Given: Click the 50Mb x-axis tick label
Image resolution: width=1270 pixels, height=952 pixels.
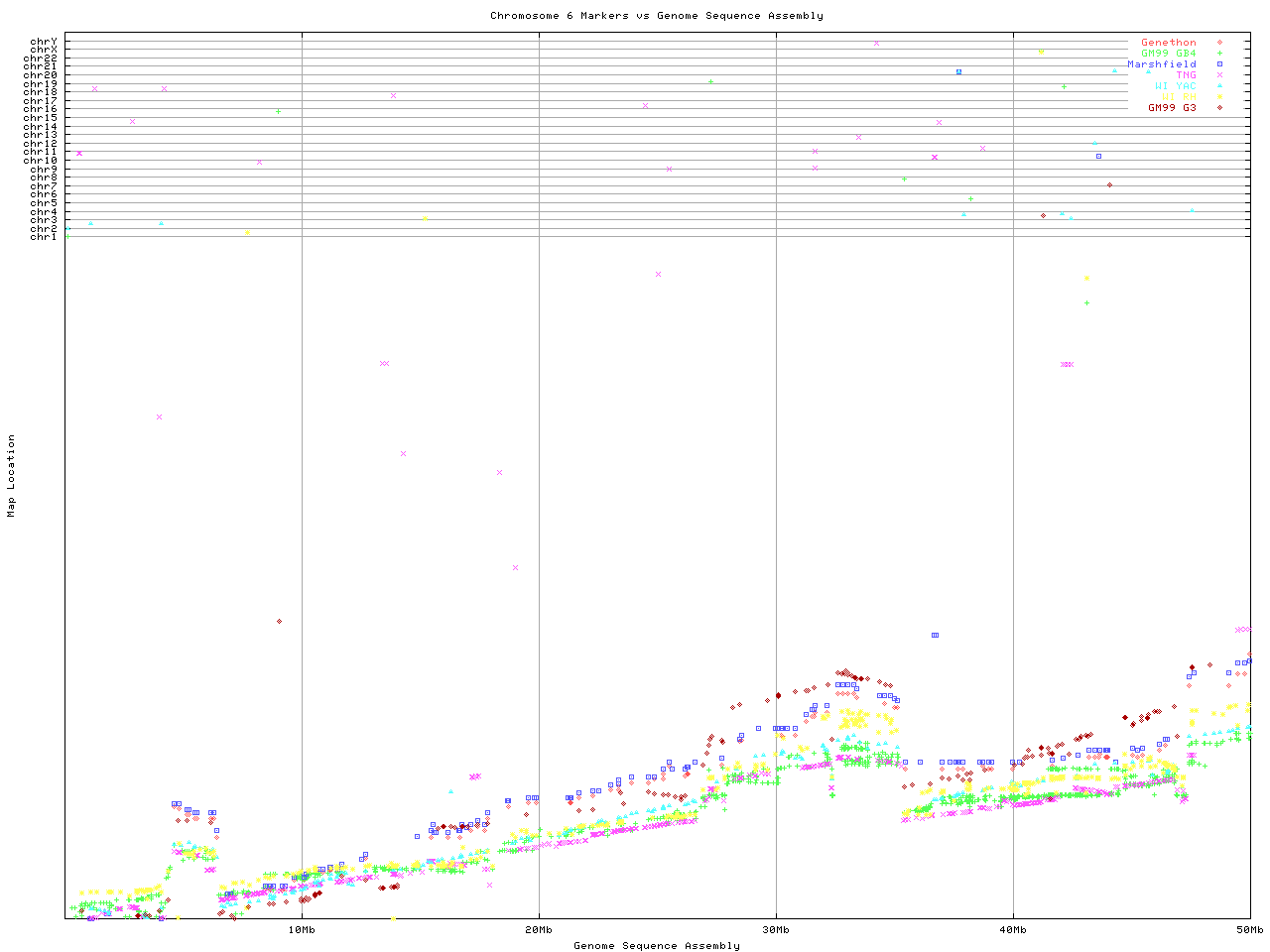Looking at the screenshot, I should click(1249, 930).
